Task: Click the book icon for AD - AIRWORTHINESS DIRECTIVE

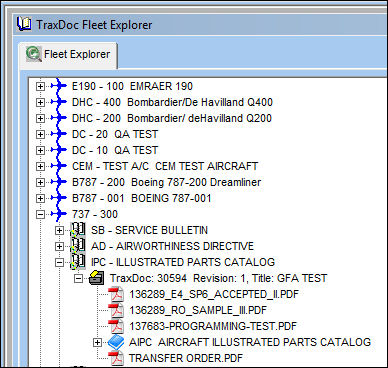Action: (x=78, y=246)
